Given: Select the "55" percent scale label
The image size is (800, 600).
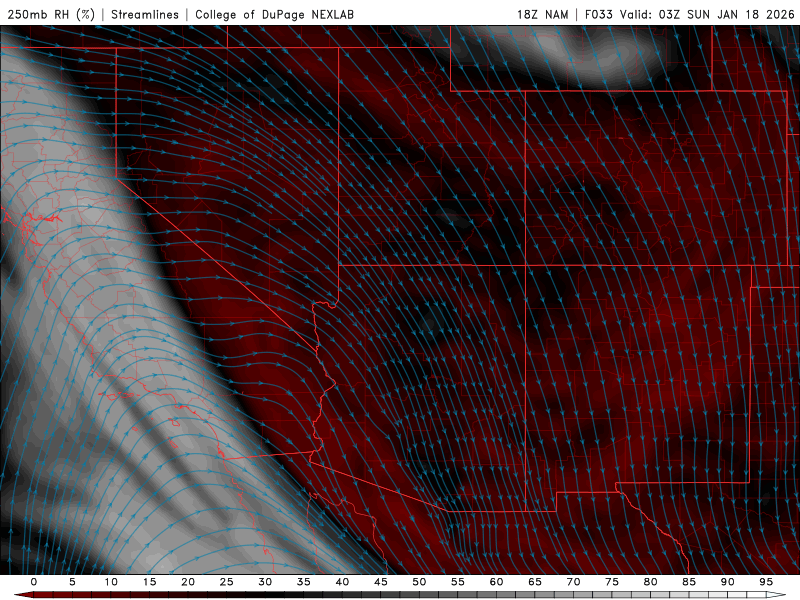Looking at the screenshot, I should 458,582.
